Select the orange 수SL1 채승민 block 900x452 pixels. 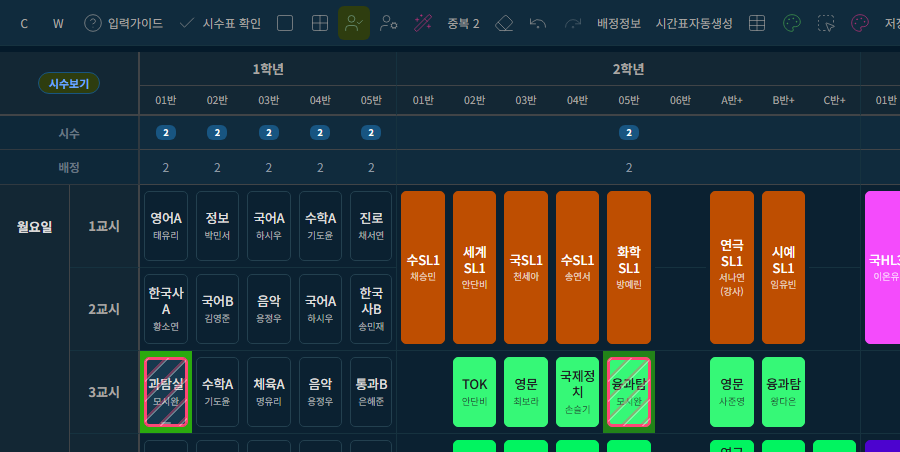click(423, 268)
